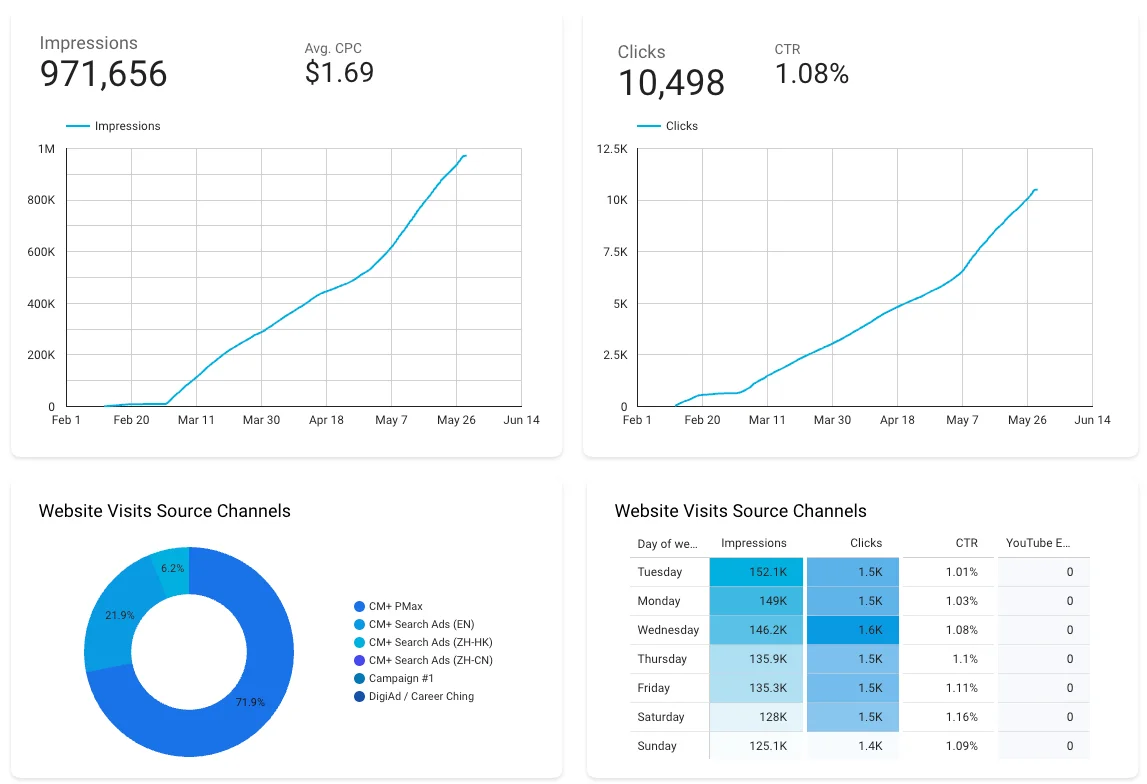Click the 152.1K Tuesday impressions cell

pos(755,573)
